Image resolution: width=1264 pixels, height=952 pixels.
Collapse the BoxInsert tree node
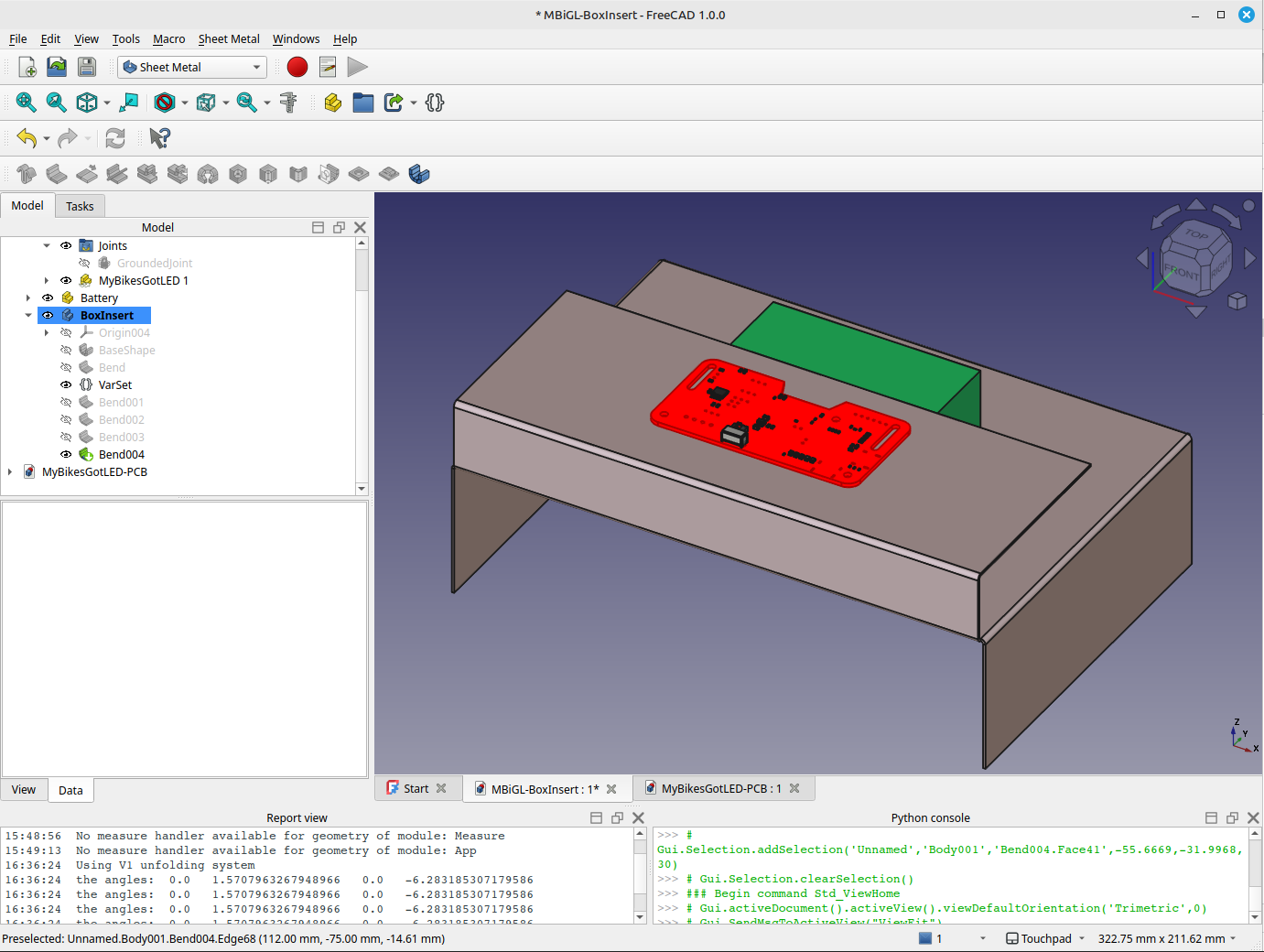[x=28, y=315]
